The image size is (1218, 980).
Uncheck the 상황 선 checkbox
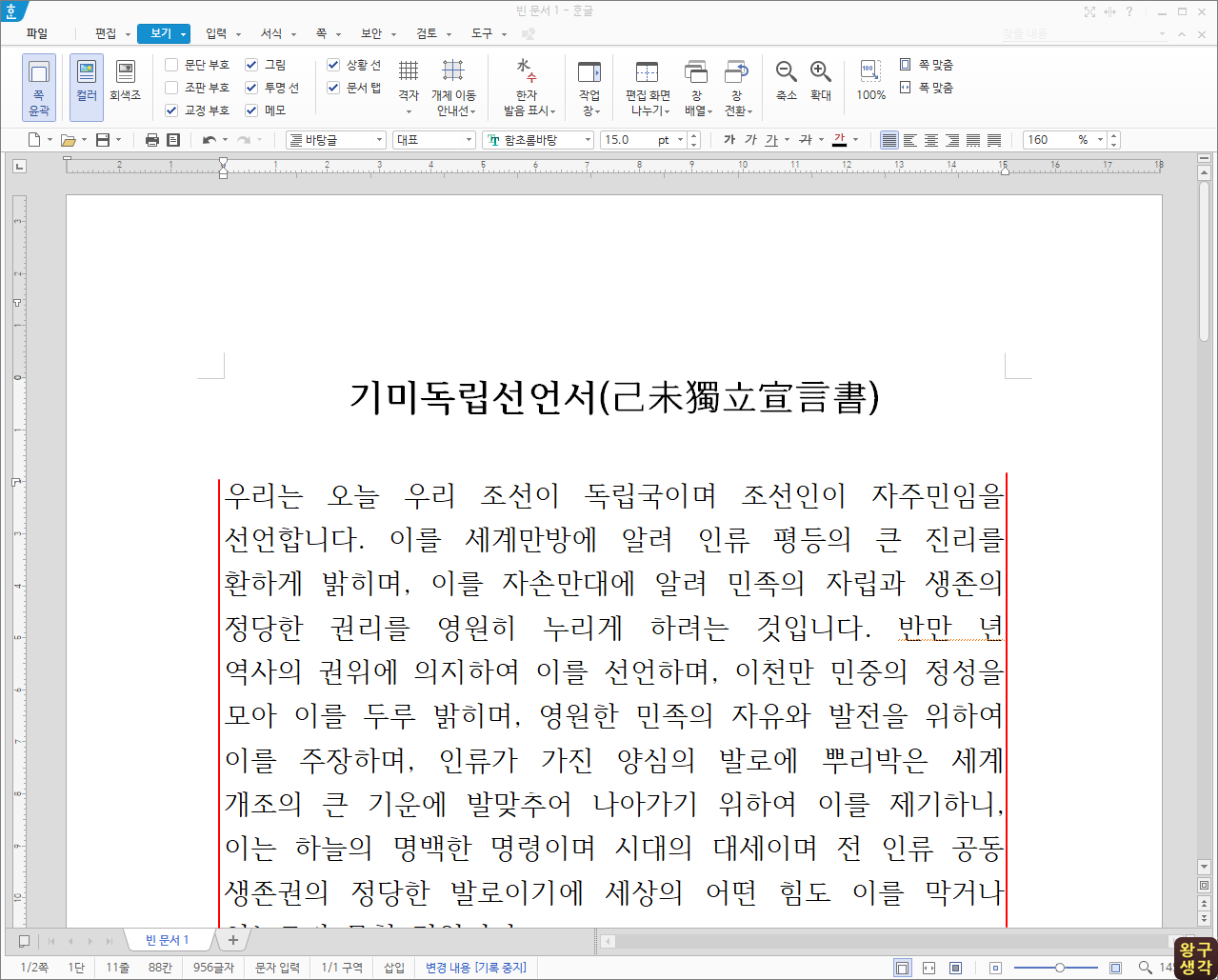[x=333, y=65]
